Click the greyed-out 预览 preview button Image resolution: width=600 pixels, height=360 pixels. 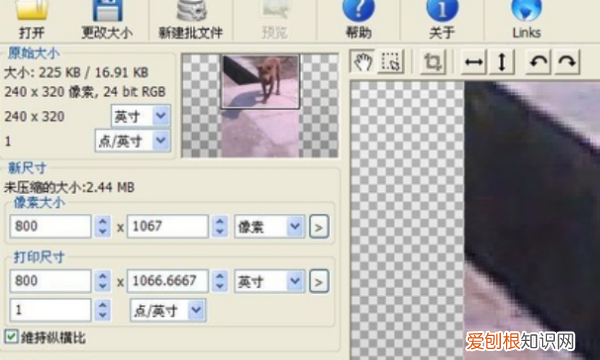[274, 19]
